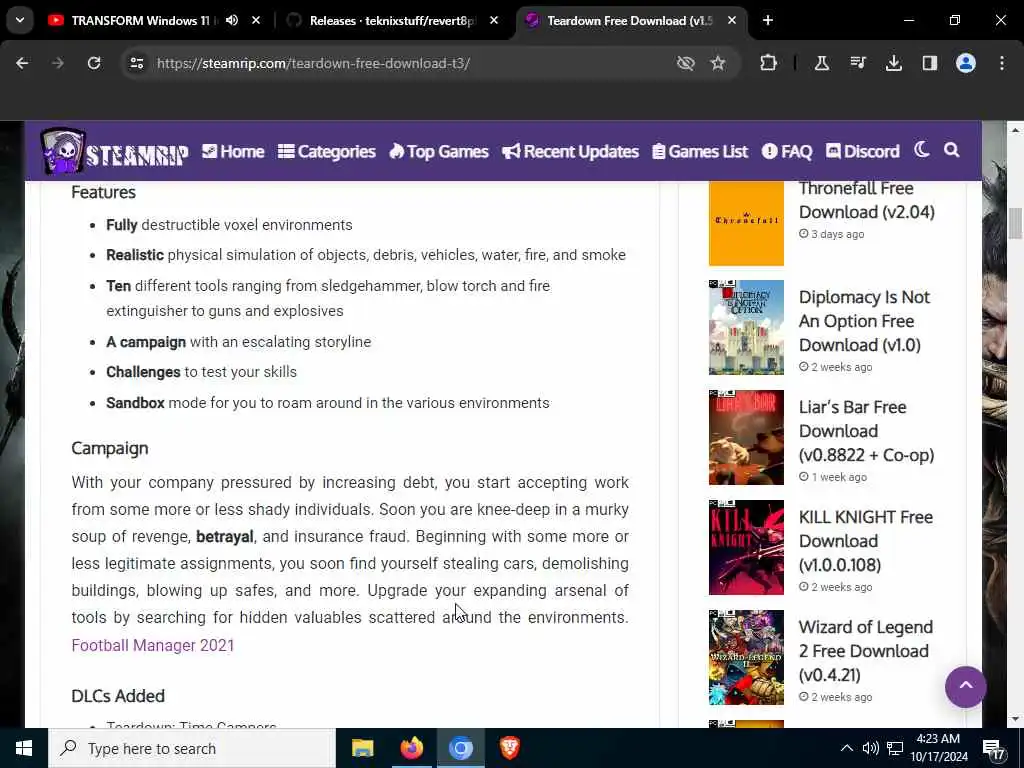
Task: Click the KILL KNIGHT thumbnail
Action: [746, 547]
